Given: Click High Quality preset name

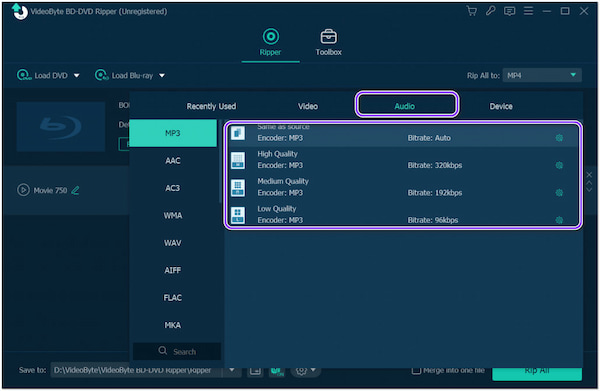Looking at the screenshot, I should pos(277,154).
